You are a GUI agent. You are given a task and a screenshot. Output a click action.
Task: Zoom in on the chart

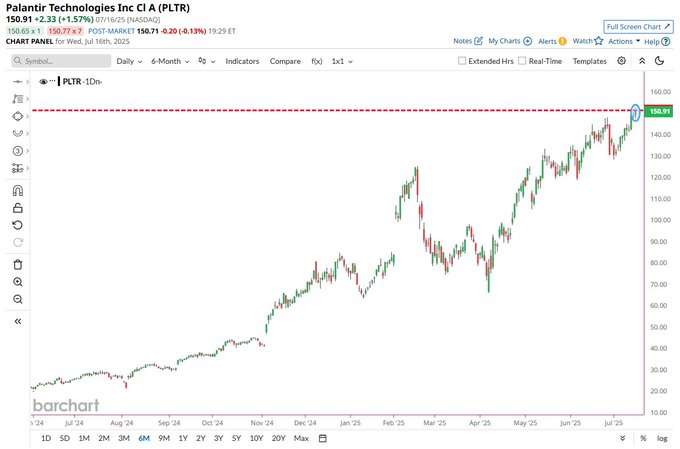click(x=17, y=282)
